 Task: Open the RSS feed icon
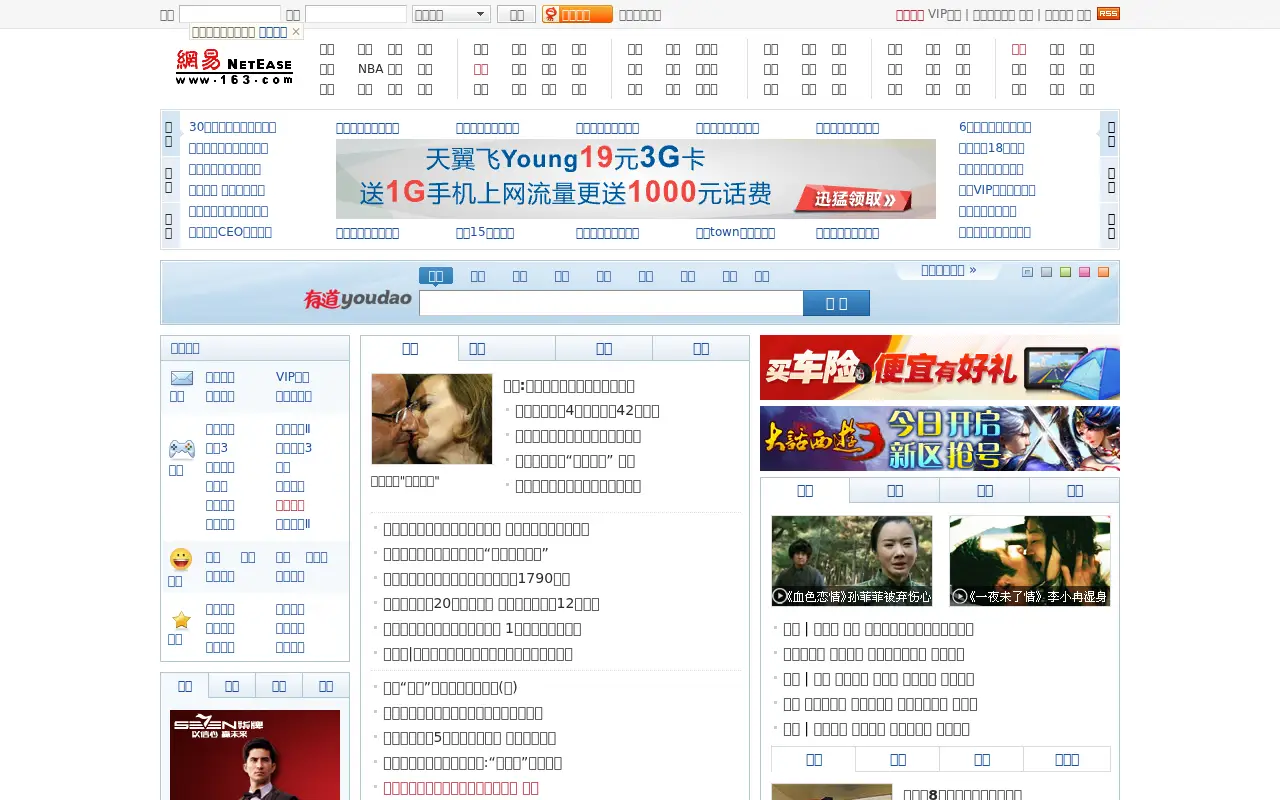[x=1108, y=14]
